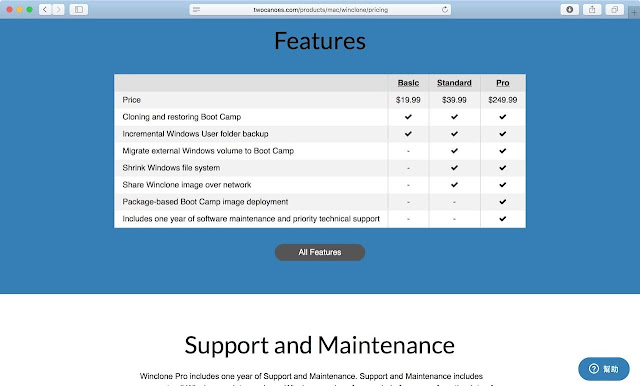Click the Standard price $39.99
The height and width of the screenshot is (386, 640).
click(454, 100)
